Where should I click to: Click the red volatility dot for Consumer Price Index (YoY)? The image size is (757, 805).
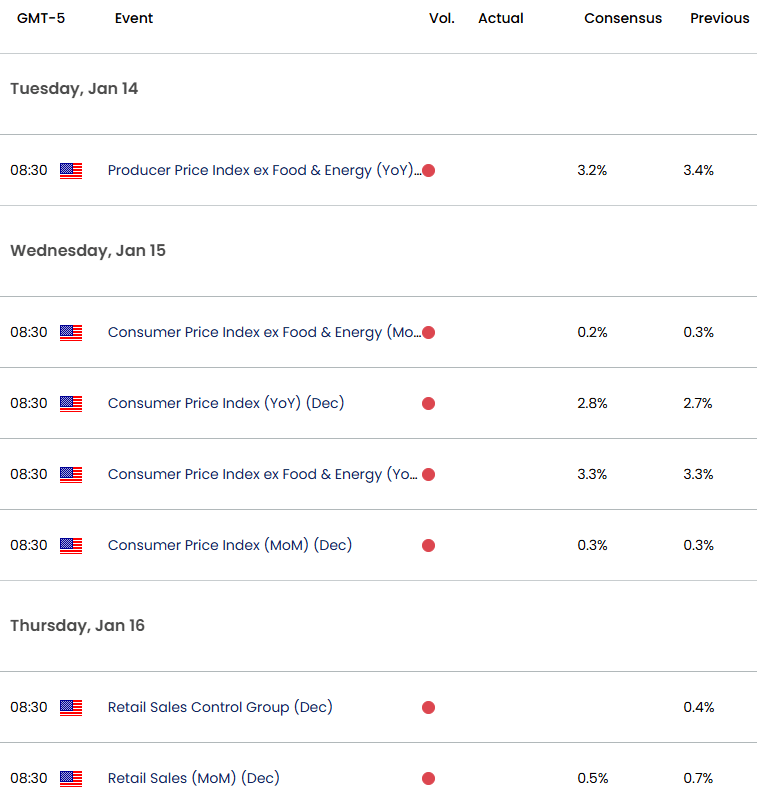428,403
